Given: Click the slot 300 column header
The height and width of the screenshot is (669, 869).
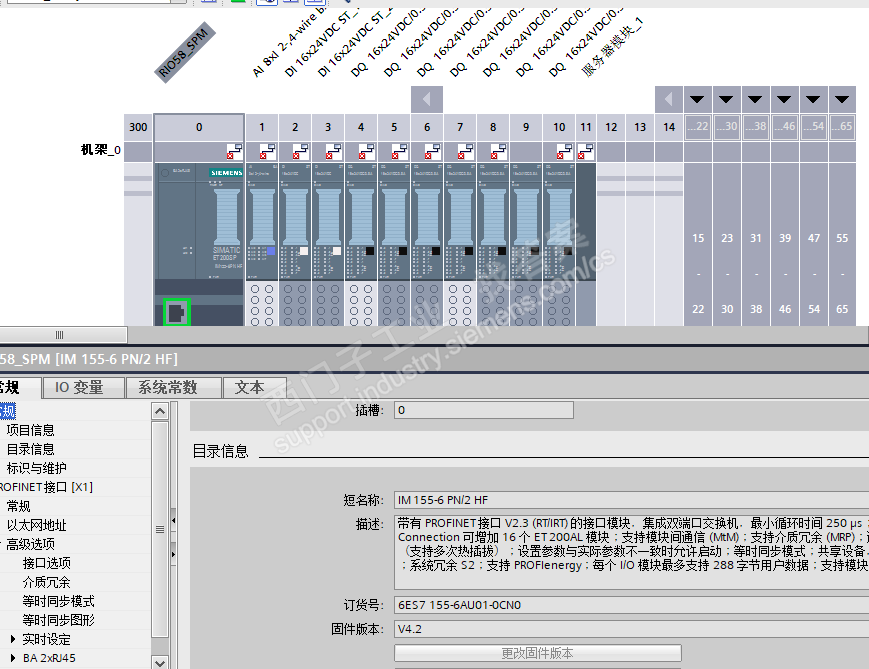Looking at the screenshot, I should [x=138, y=127].
